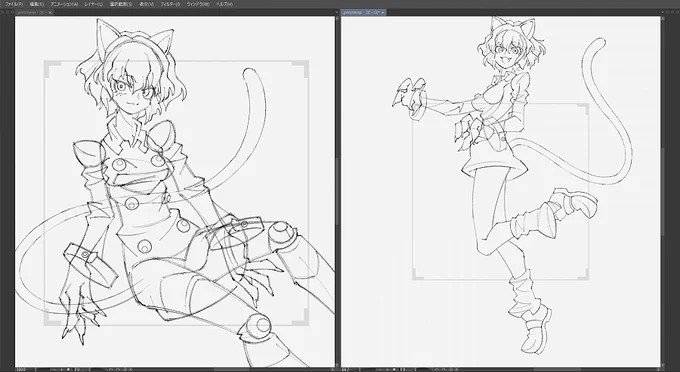
Task: Open the ヘルプ (Help) menu
Action: tap(224, 4)
